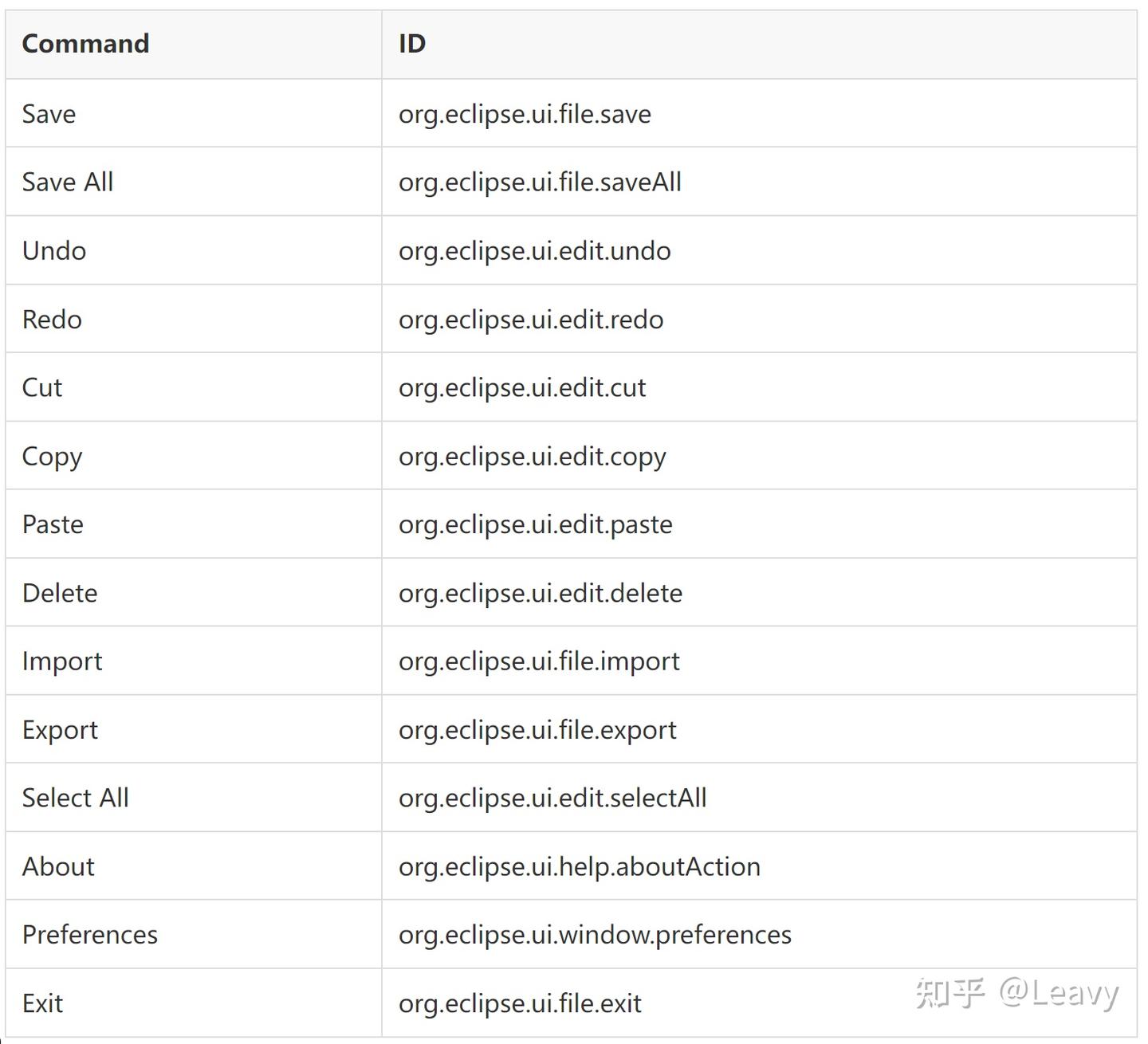Click the Import command cell
The width and height of the screenshot is (1148, 1044).
coord(62,661)
